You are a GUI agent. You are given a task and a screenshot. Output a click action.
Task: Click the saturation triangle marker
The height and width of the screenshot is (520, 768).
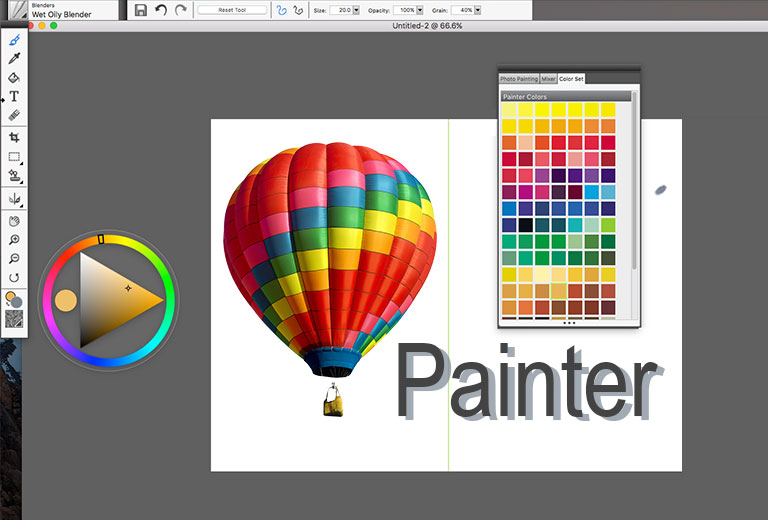click(x=128, y=288)
